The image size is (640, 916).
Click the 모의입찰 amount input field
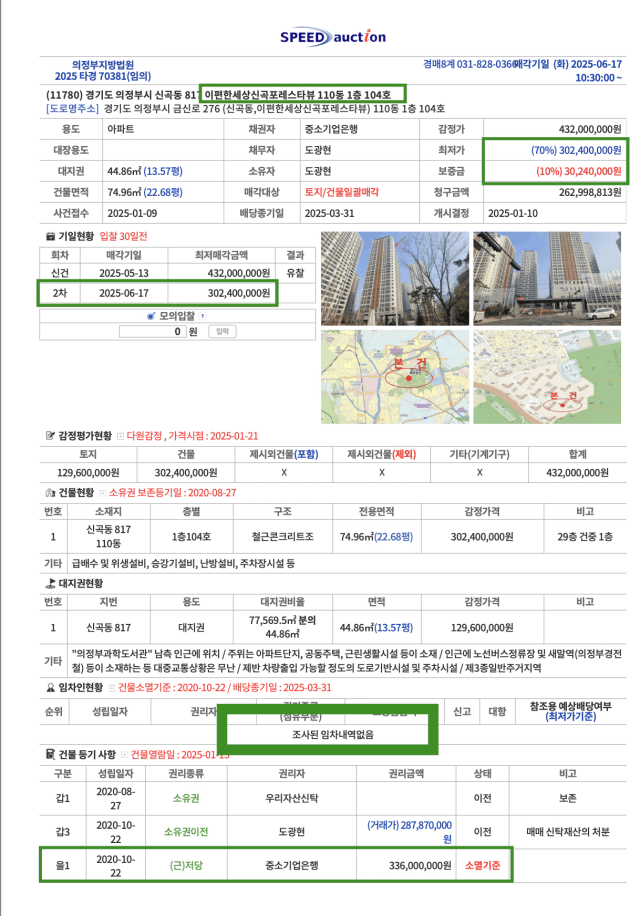point(152,331)
